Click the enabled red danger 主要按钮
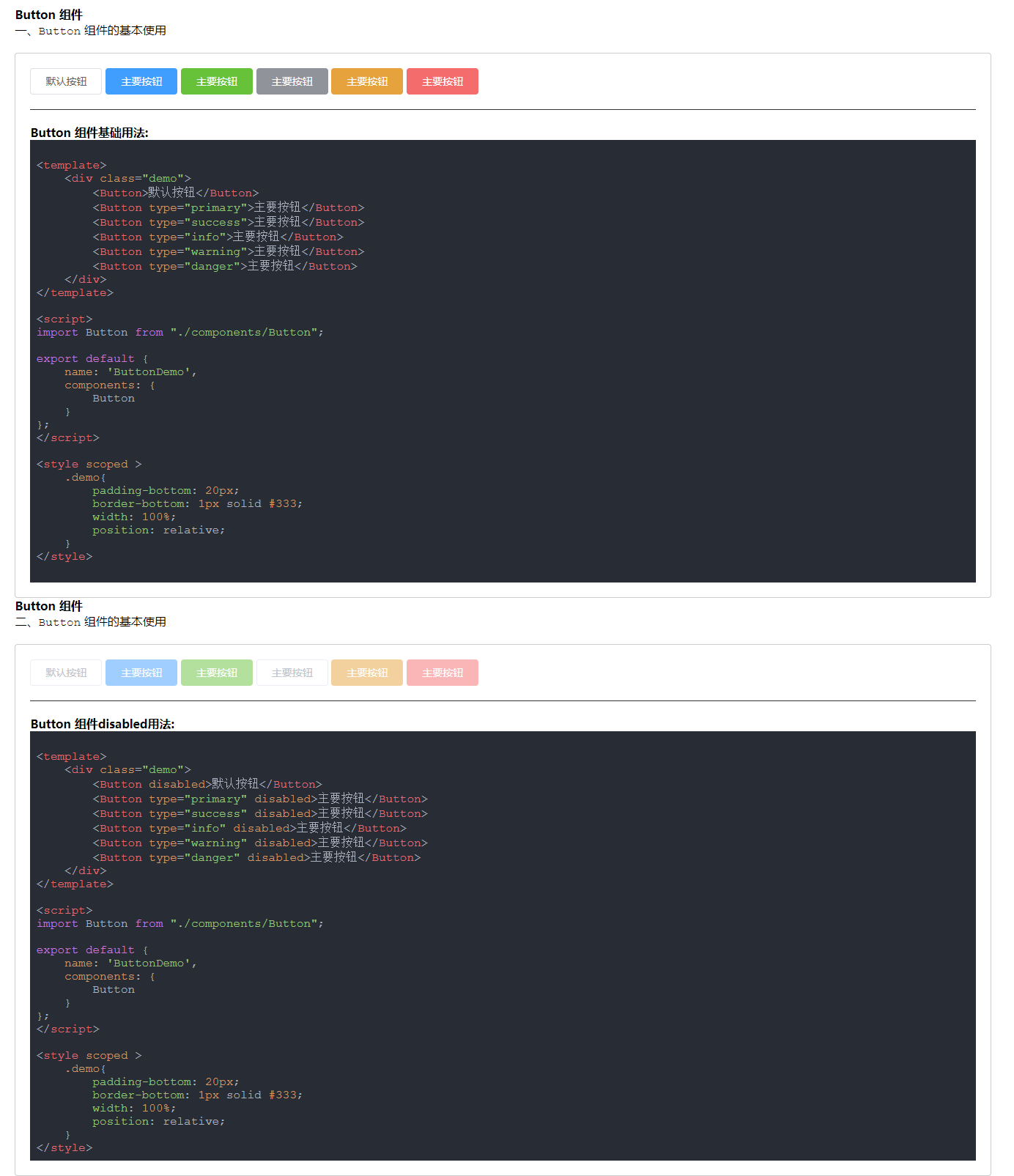The width and height of the screenshot is (1014, 1176). pyautogui.click(x=443, y=81)
